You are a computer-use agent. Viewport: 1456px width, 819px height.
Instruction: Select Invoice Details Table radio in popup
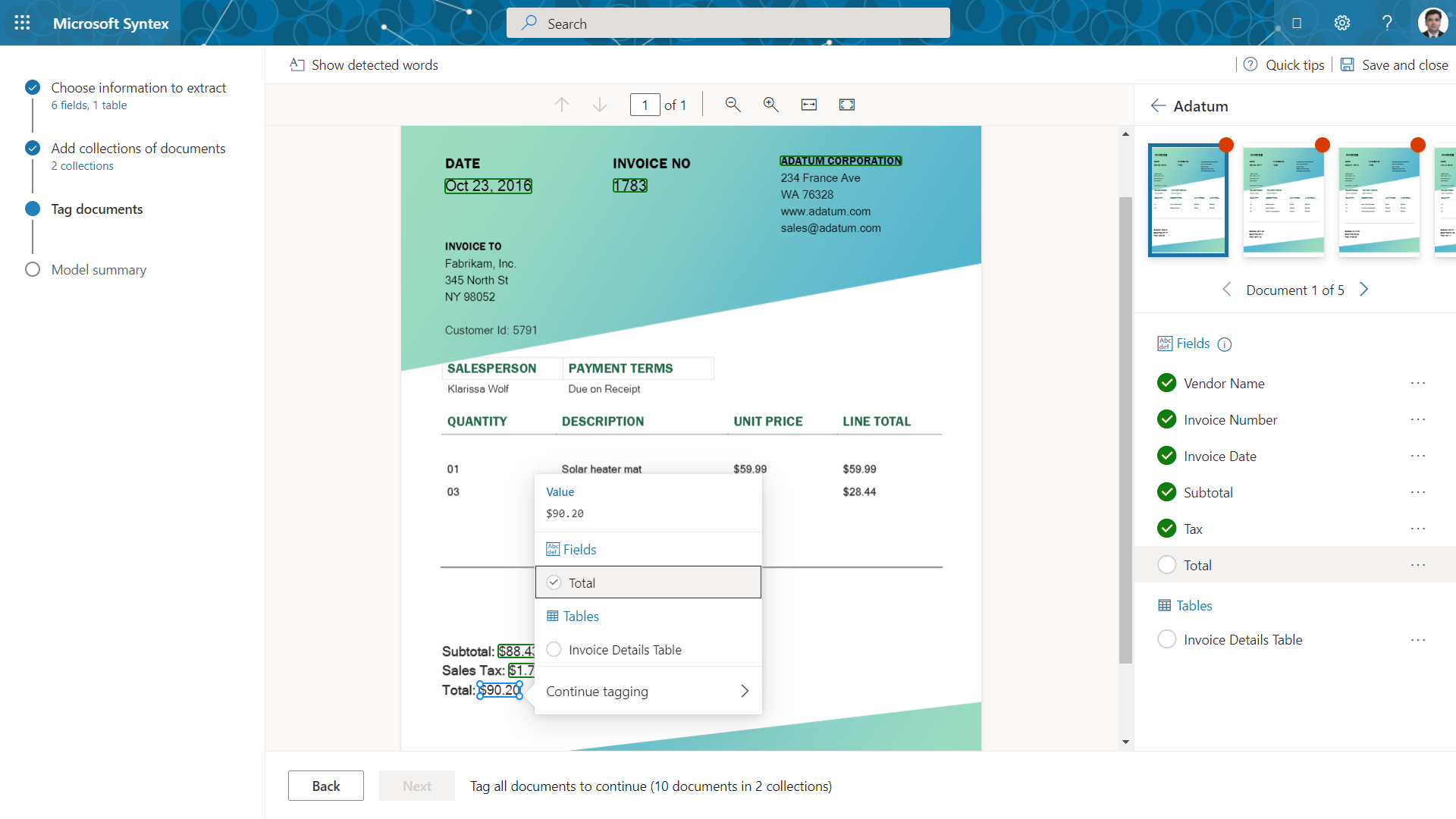[554, 650]
